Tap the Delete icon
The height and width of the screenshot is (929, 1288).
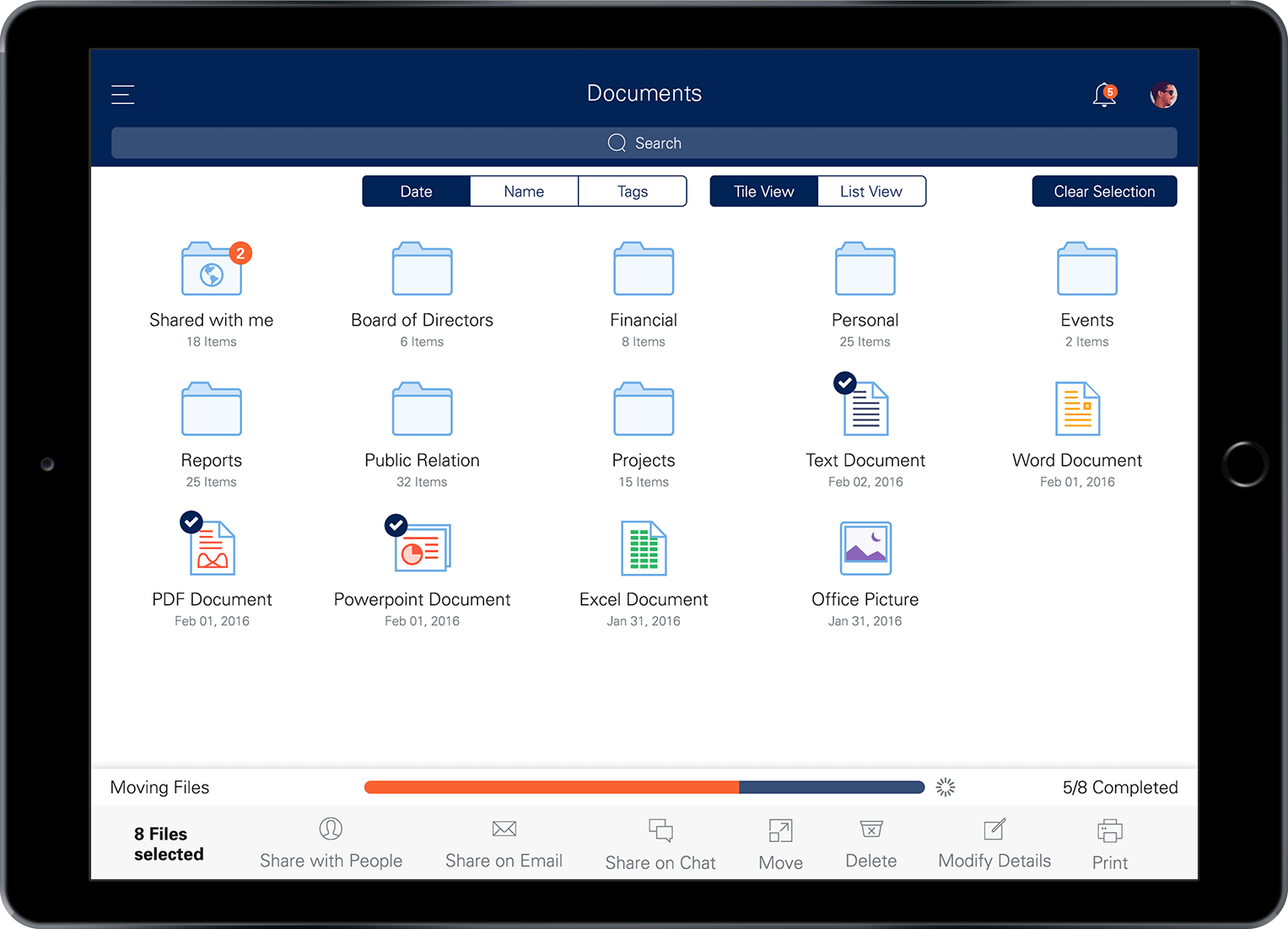[871, 829]
